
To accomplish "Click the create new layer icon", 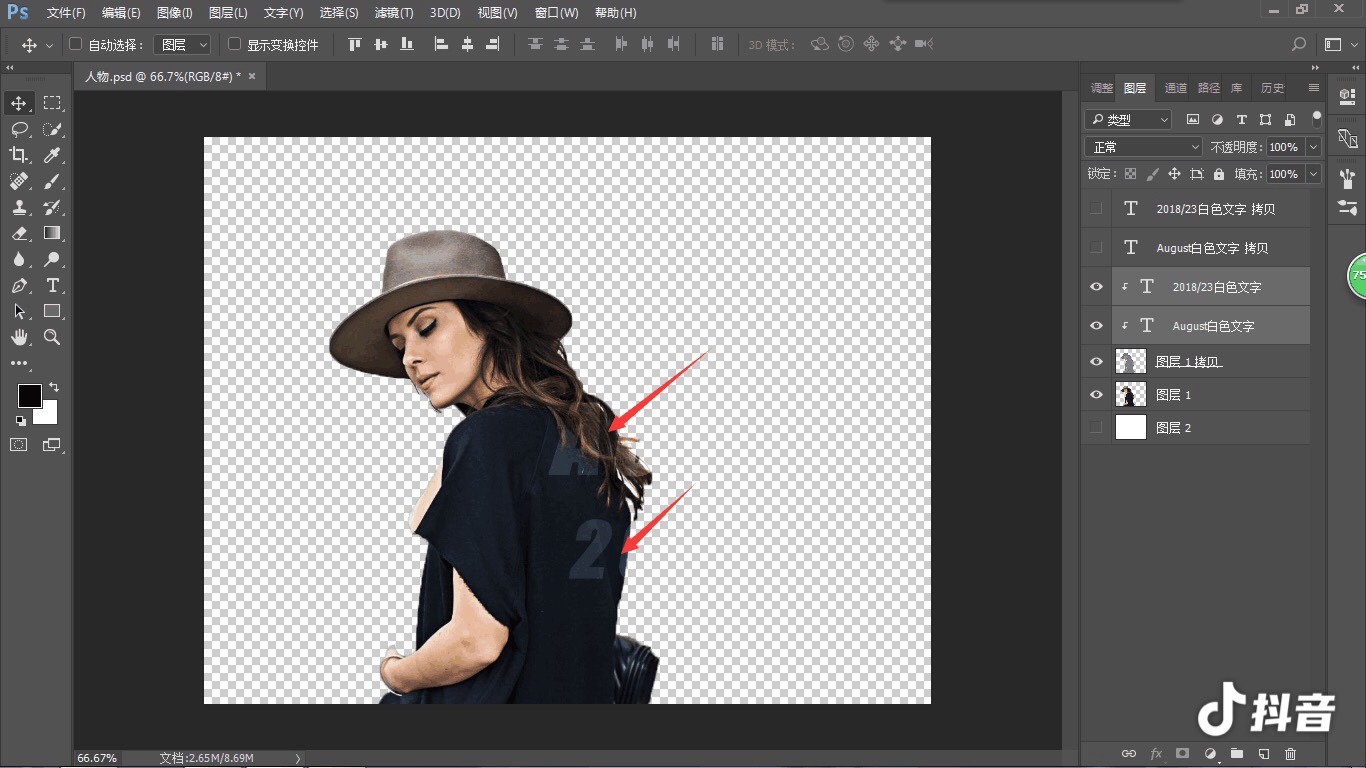I will click(1263, 753).
